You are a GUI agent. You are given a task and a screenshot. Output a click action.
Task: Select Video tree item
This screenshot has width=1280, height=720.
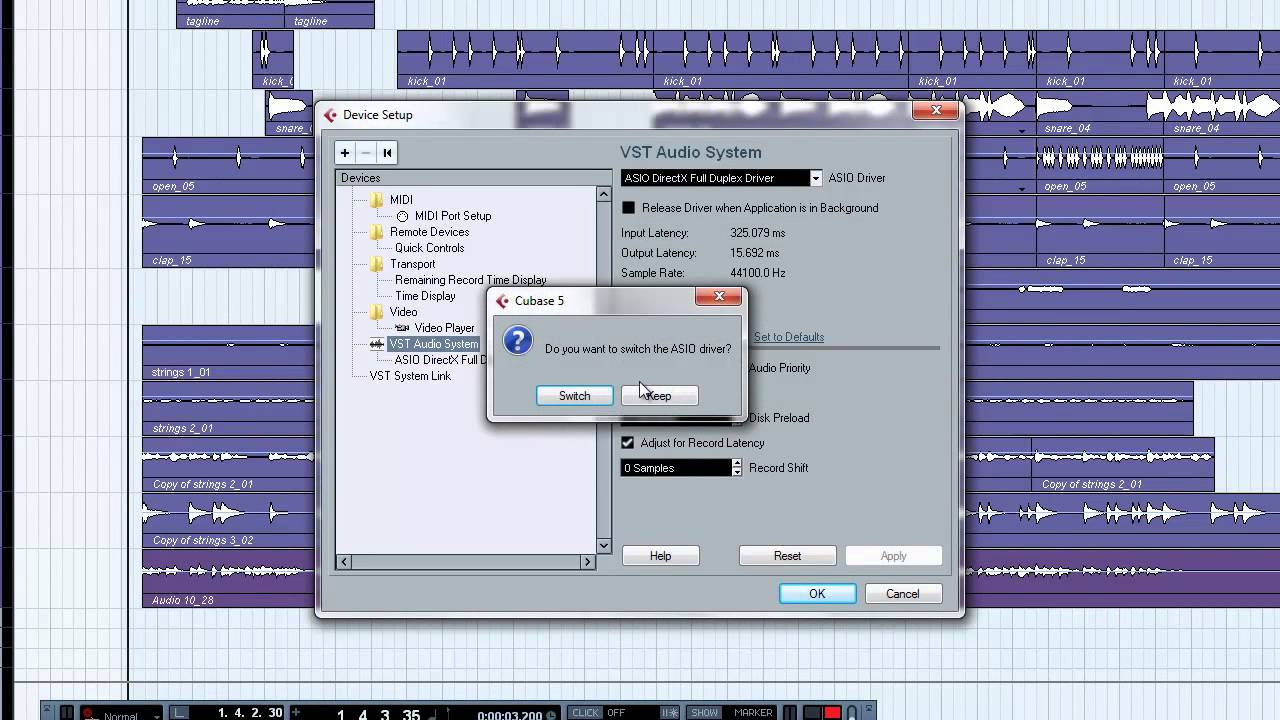(x=403, y=312)
